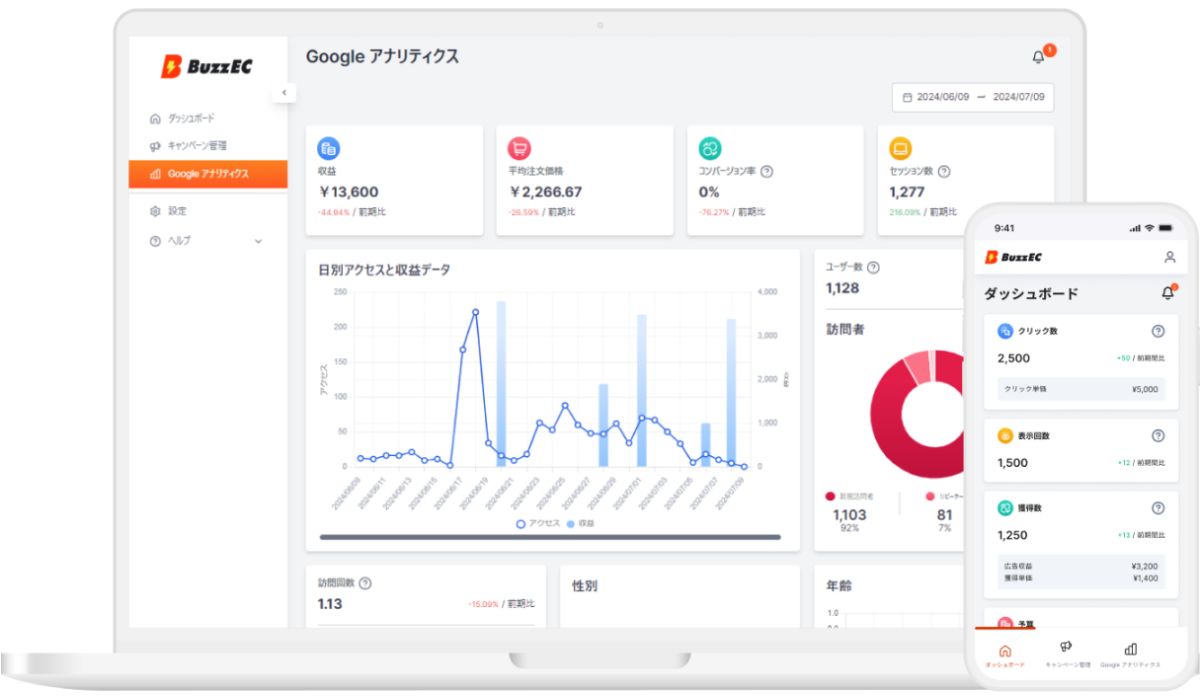Click the red cart icon for 平均注文価格

pyautogui.click(x=519, y=149)
